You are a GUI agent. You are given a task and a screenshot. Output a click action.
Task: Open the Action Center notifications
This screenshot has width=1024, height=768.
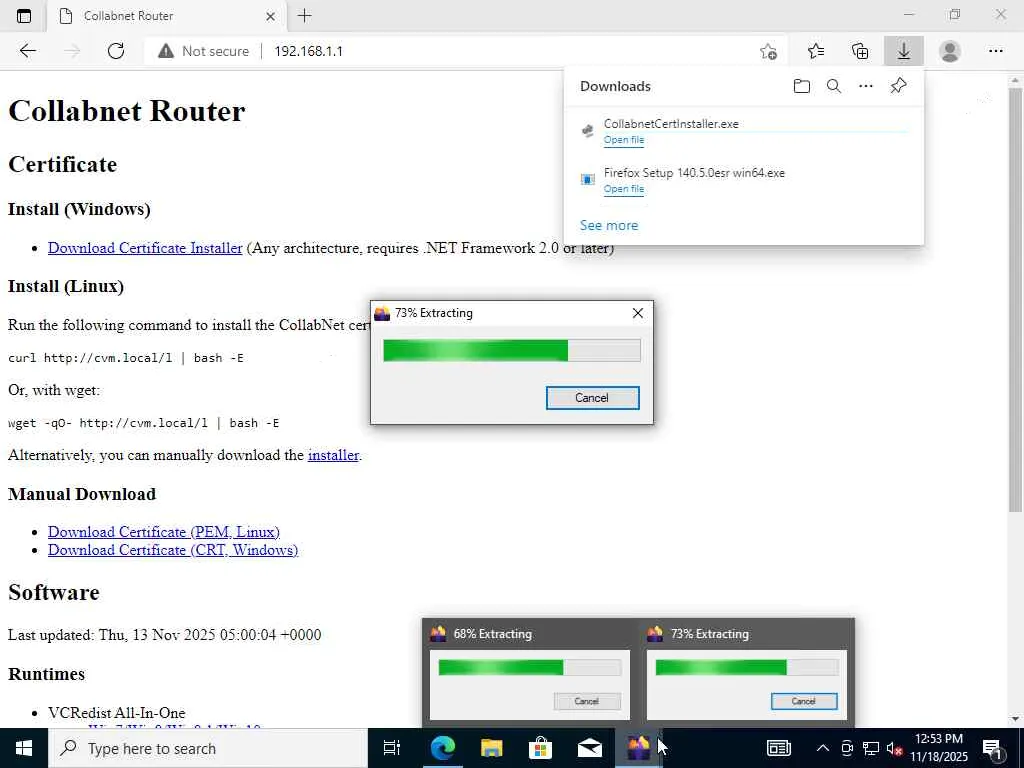click(993, 748)
